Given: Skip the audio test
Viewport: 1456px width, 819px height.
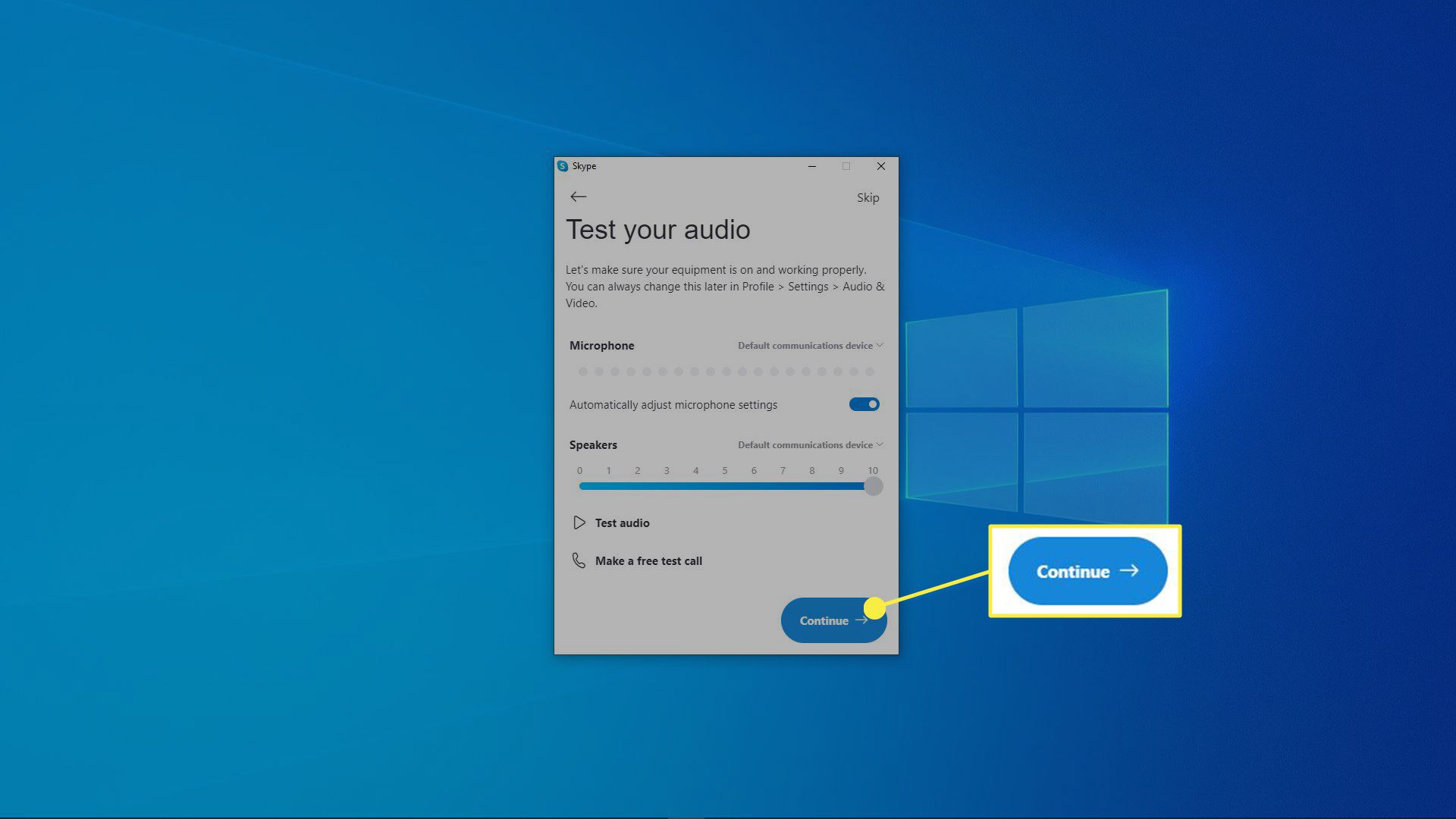Looking at the screenshot, I should pos(868,197).
